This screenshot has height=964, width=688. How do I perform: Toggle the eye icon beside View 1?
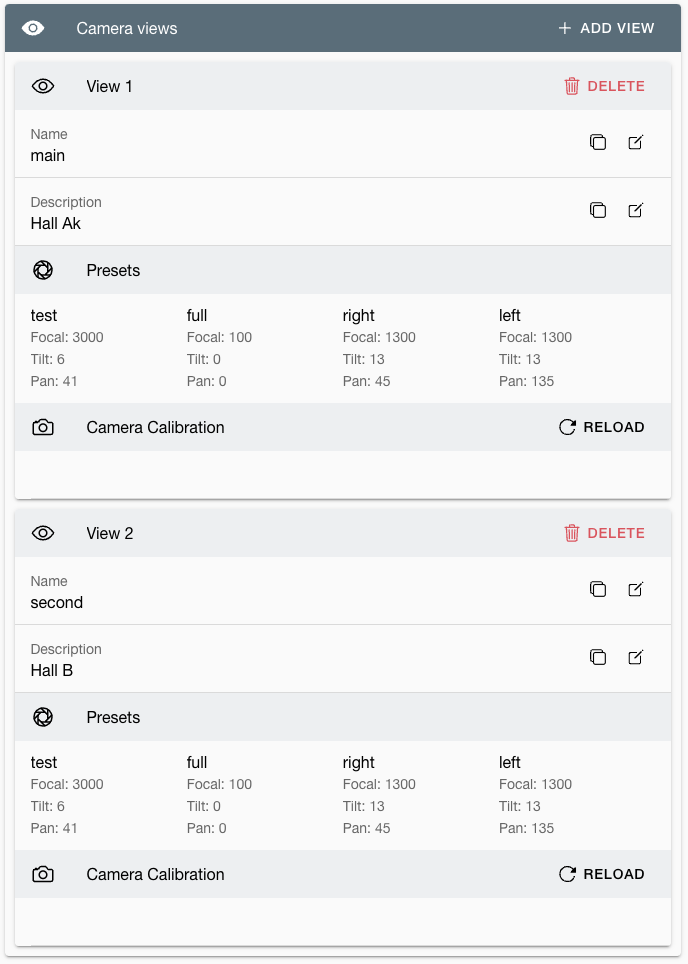pyautogui.click(x=43, y=86)
